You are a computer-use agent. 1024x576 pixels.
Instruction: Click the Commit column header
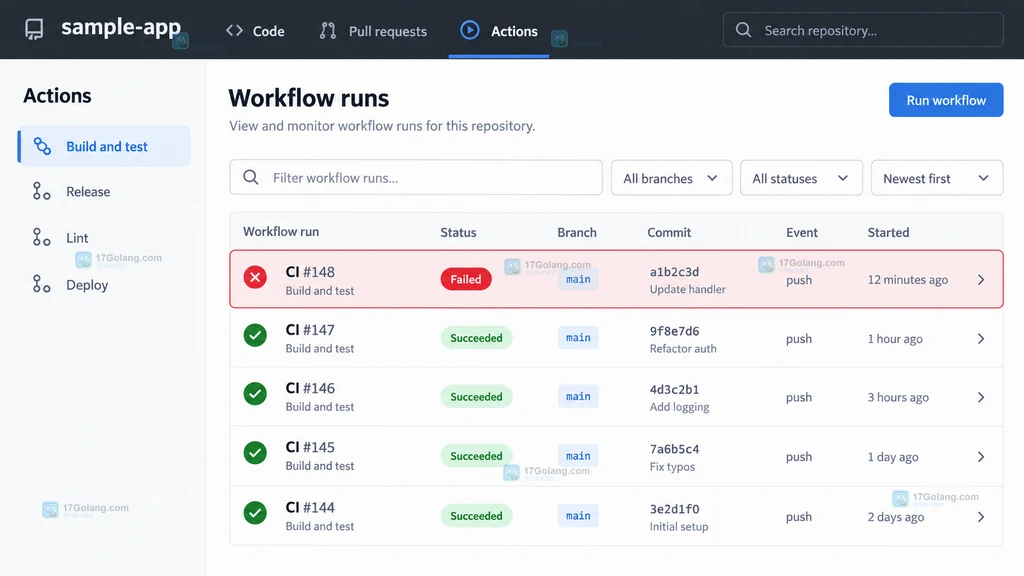(669, 232)
